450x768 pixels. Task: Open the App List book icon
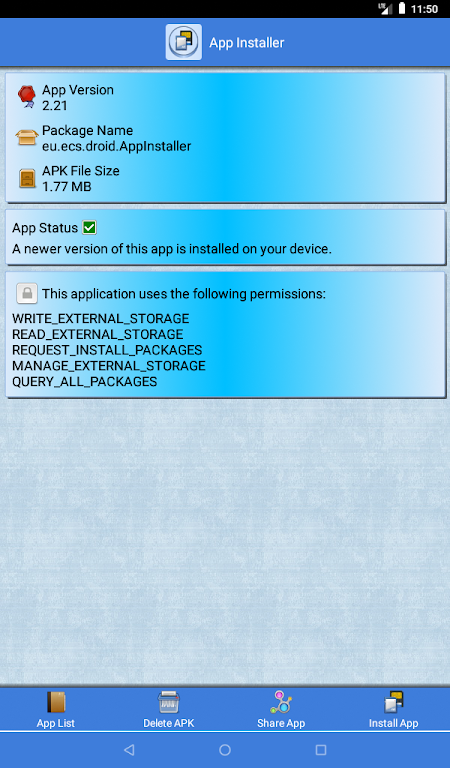pos(55,702)
